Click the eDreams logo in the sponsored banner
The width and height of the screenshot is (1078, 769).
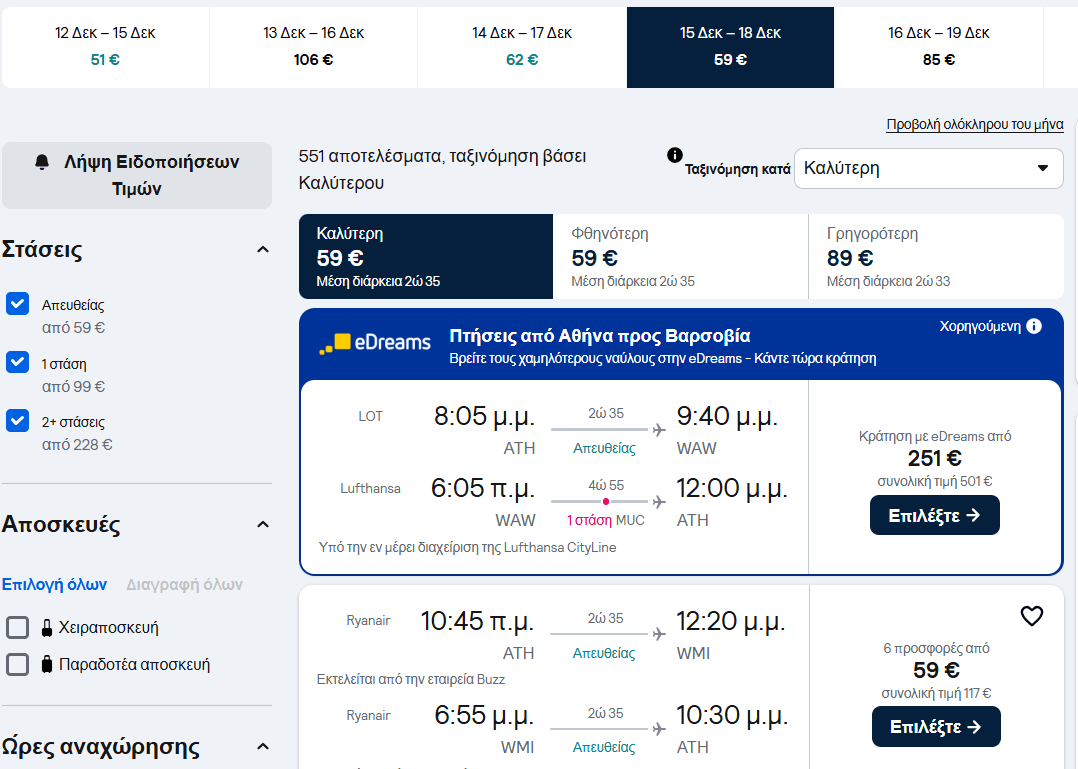click(375, 343)
